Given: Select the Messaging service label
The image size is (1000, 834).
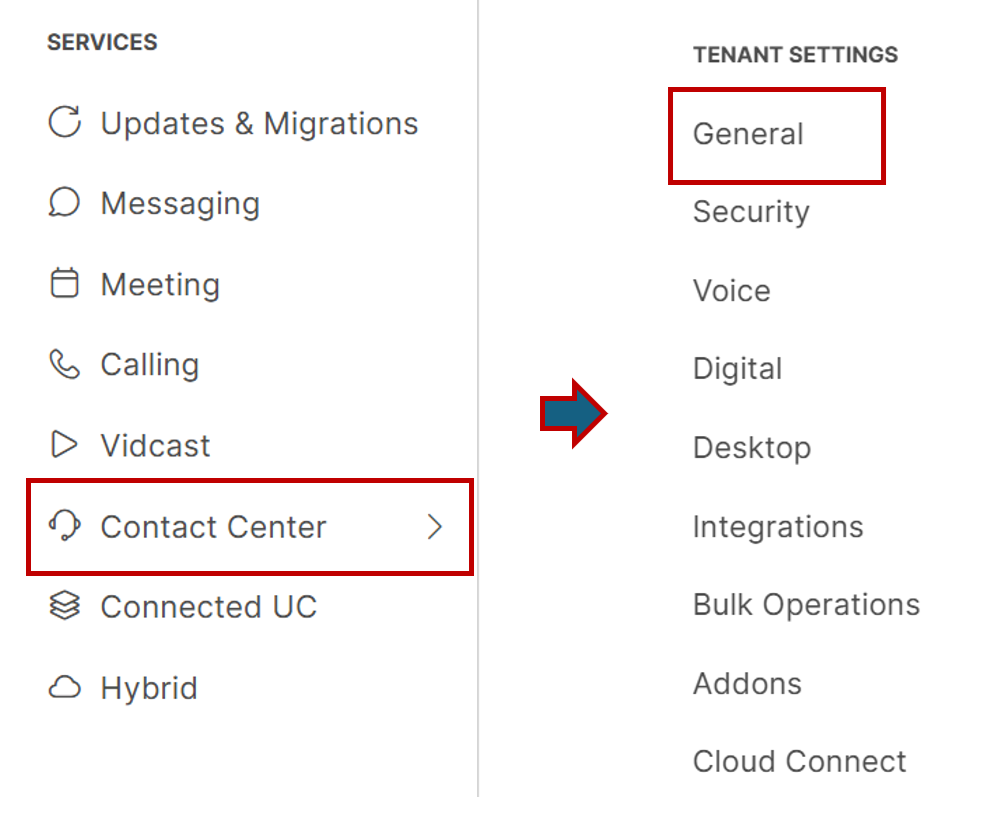Looking at the screenshot, I should pos(180,203).
